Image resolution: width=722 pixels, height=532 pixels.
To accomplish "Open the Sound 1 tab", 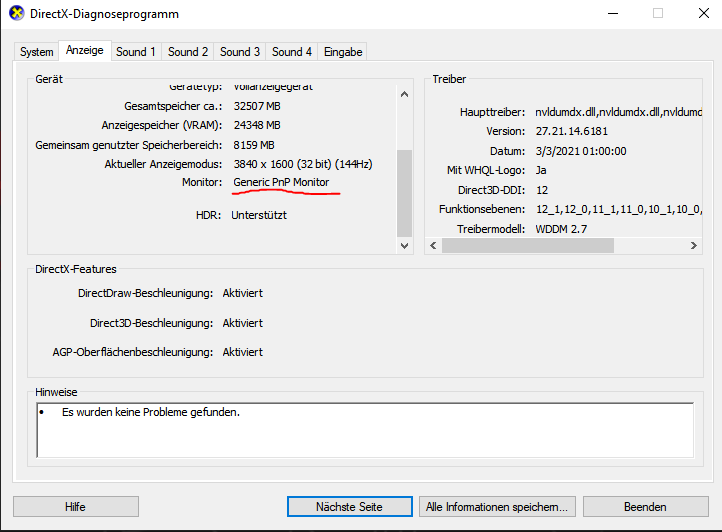I will pos(136,52).
